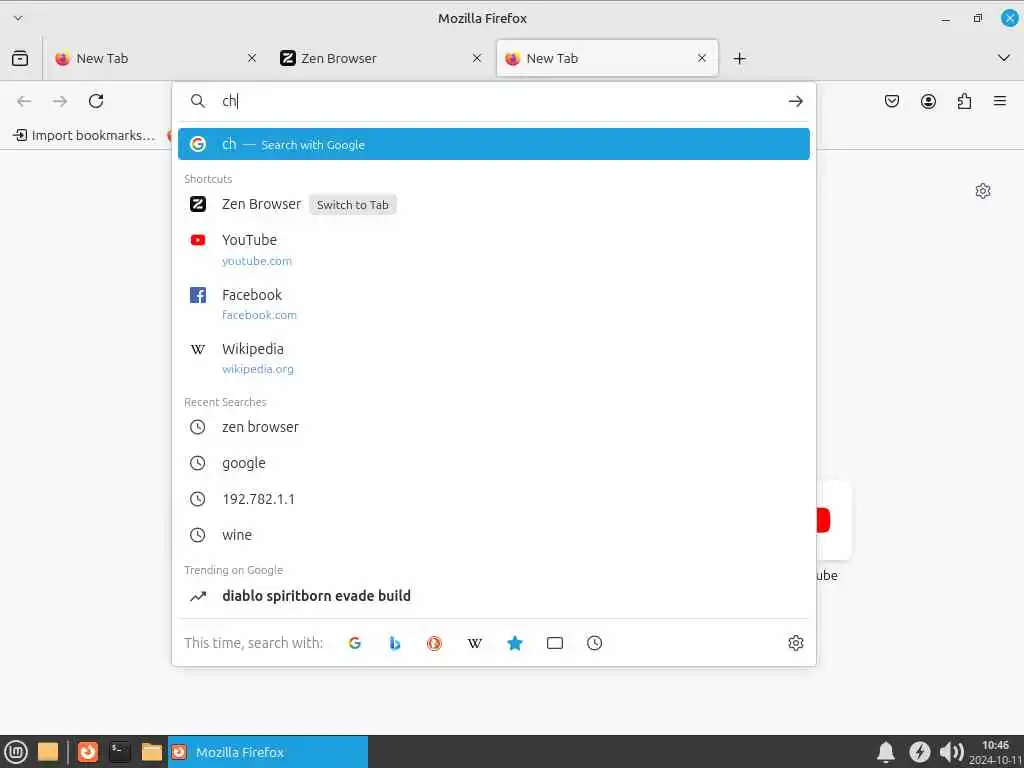Close the Zen Browser tab
Image resolution: width=1024 pixels, height=768 pixels.
point(477,58)
